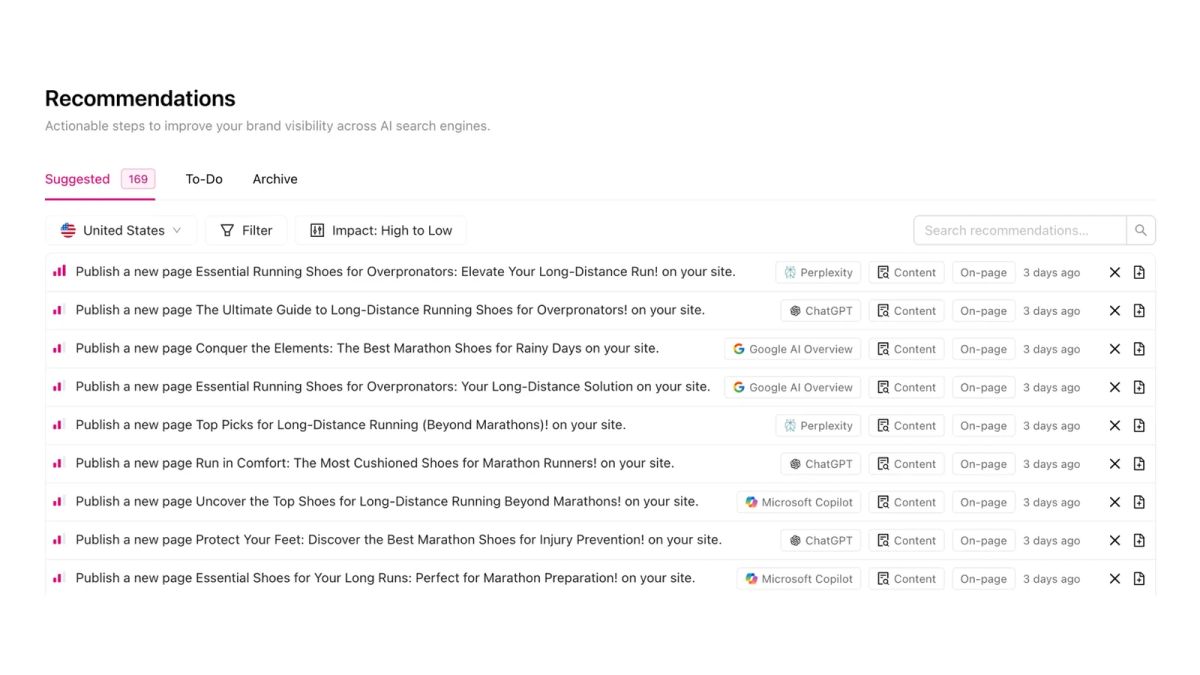This screenshot has width=1200, height=675.
Task: Add Conquer the Elements recommendation to To-Do
Action: click(x=1139, y=349)
